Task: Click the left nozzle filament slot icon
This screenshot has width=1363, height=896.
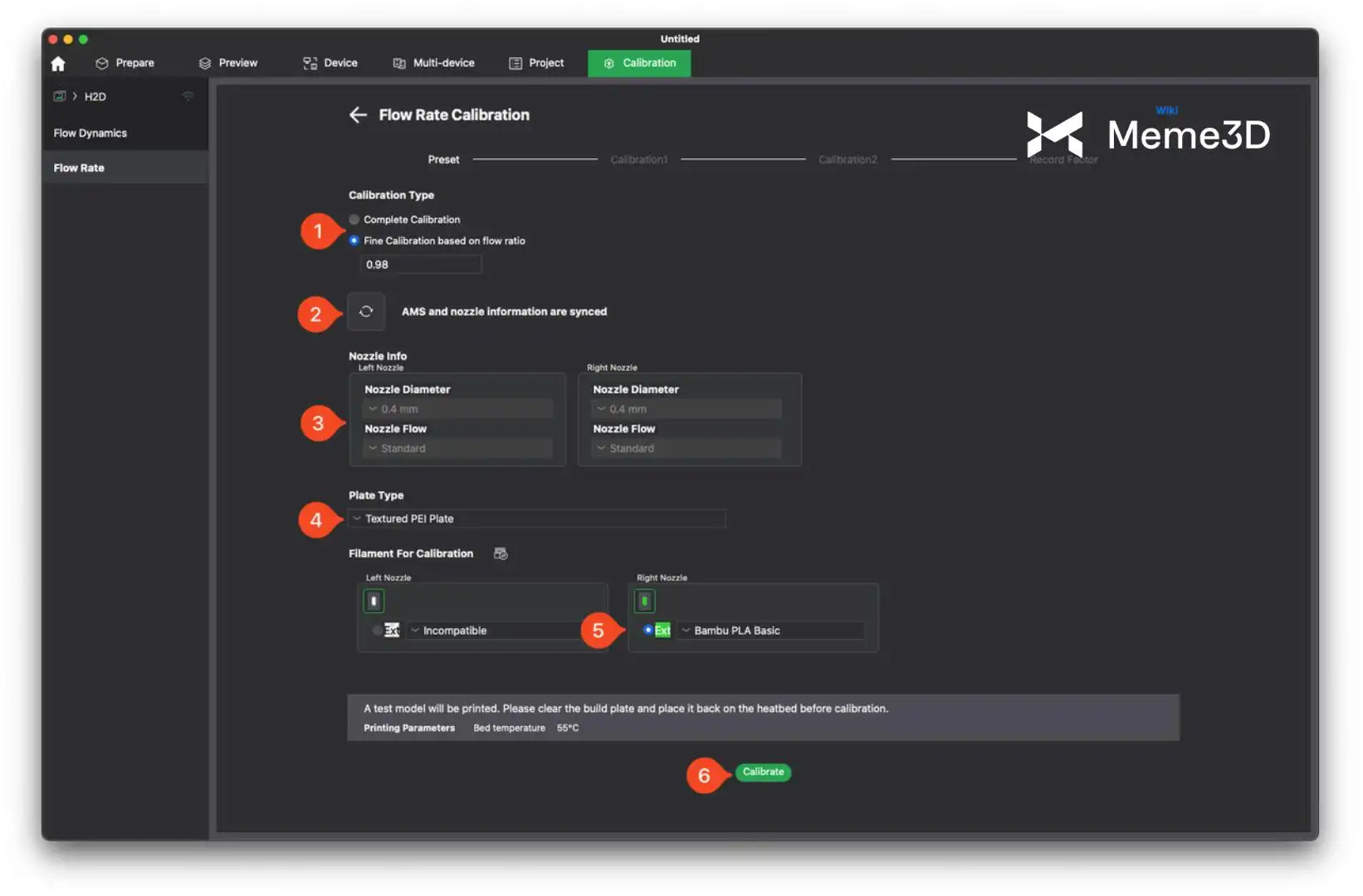Action: (x=374, y=601)
